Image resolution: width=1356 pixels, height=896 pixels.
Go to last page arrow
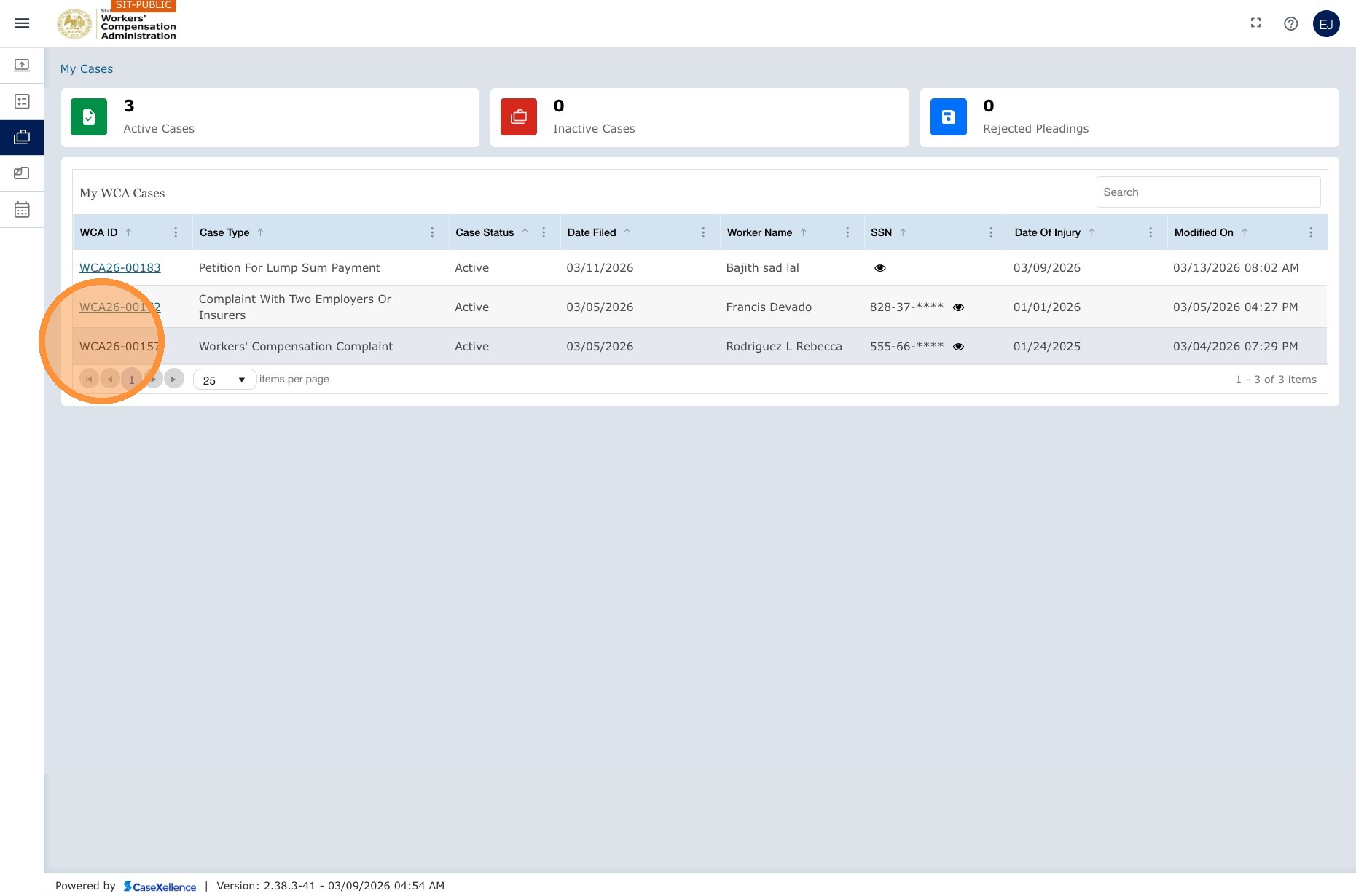click(174, 379)
